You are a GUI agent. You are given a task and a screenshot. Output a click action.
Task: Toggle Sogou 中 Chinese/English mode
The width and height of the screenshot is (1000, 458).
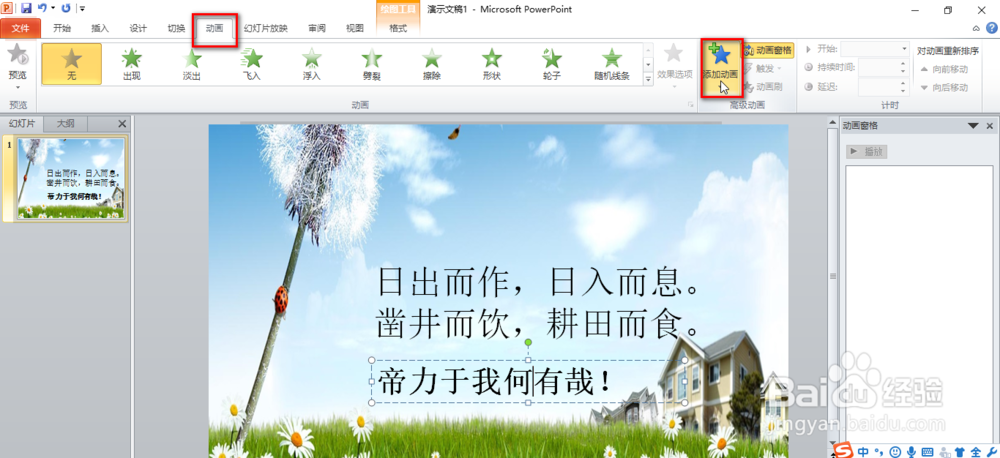(864, 452)
